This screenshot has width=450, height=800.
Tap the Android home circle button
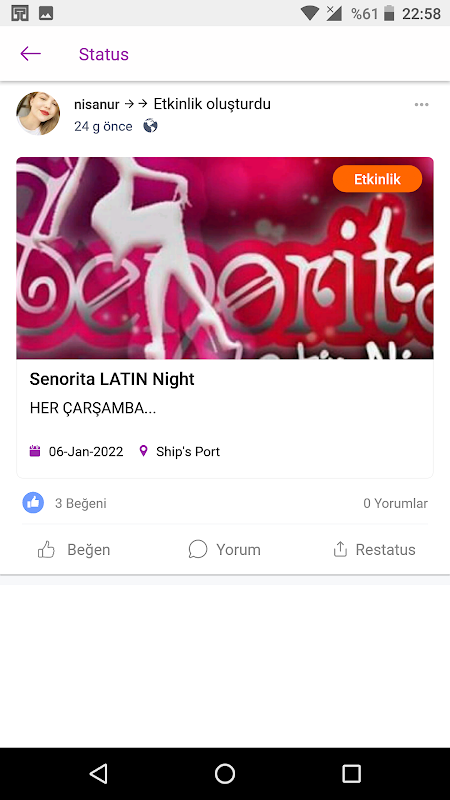pyautogui.click(x=225, y=773)
